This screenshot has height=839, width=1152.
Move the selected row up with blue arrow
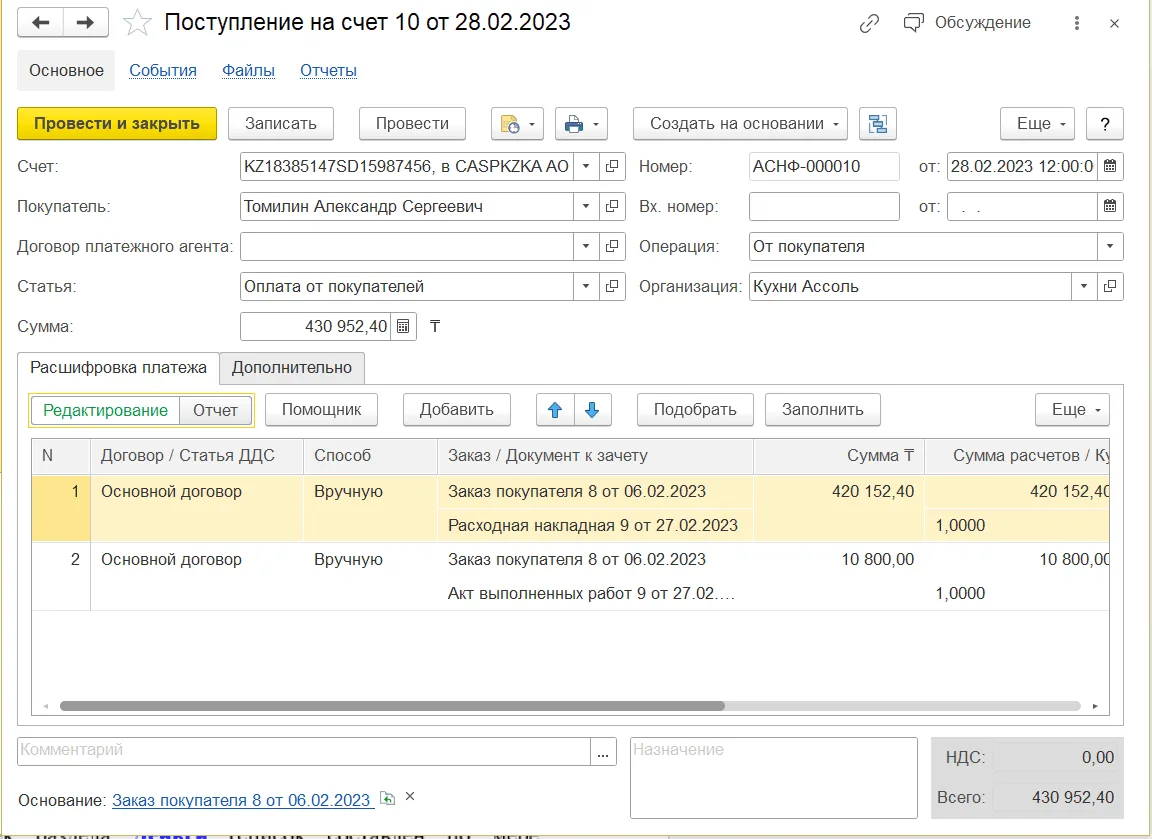click(x=555, y=410)
